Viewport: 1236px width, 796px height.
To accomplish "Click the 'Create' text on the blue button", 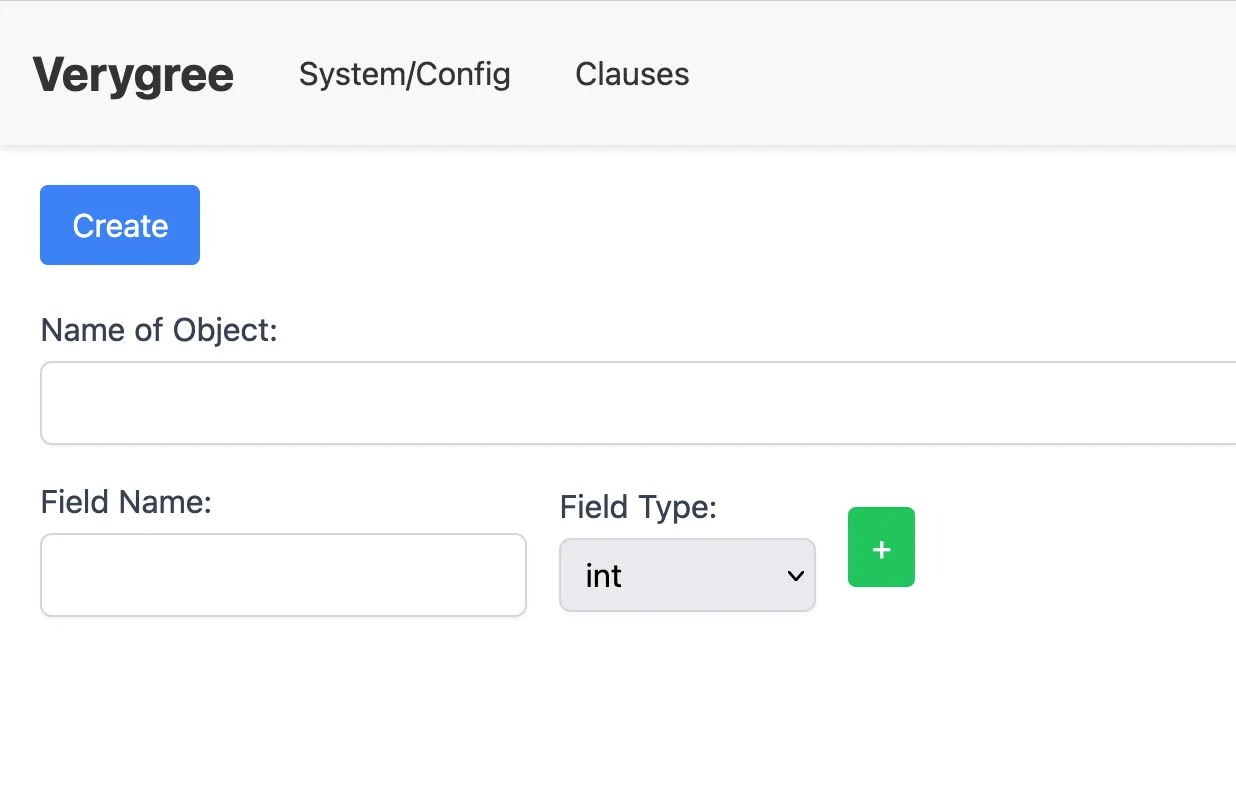I will pyautogui.click(x=120, y=226).
